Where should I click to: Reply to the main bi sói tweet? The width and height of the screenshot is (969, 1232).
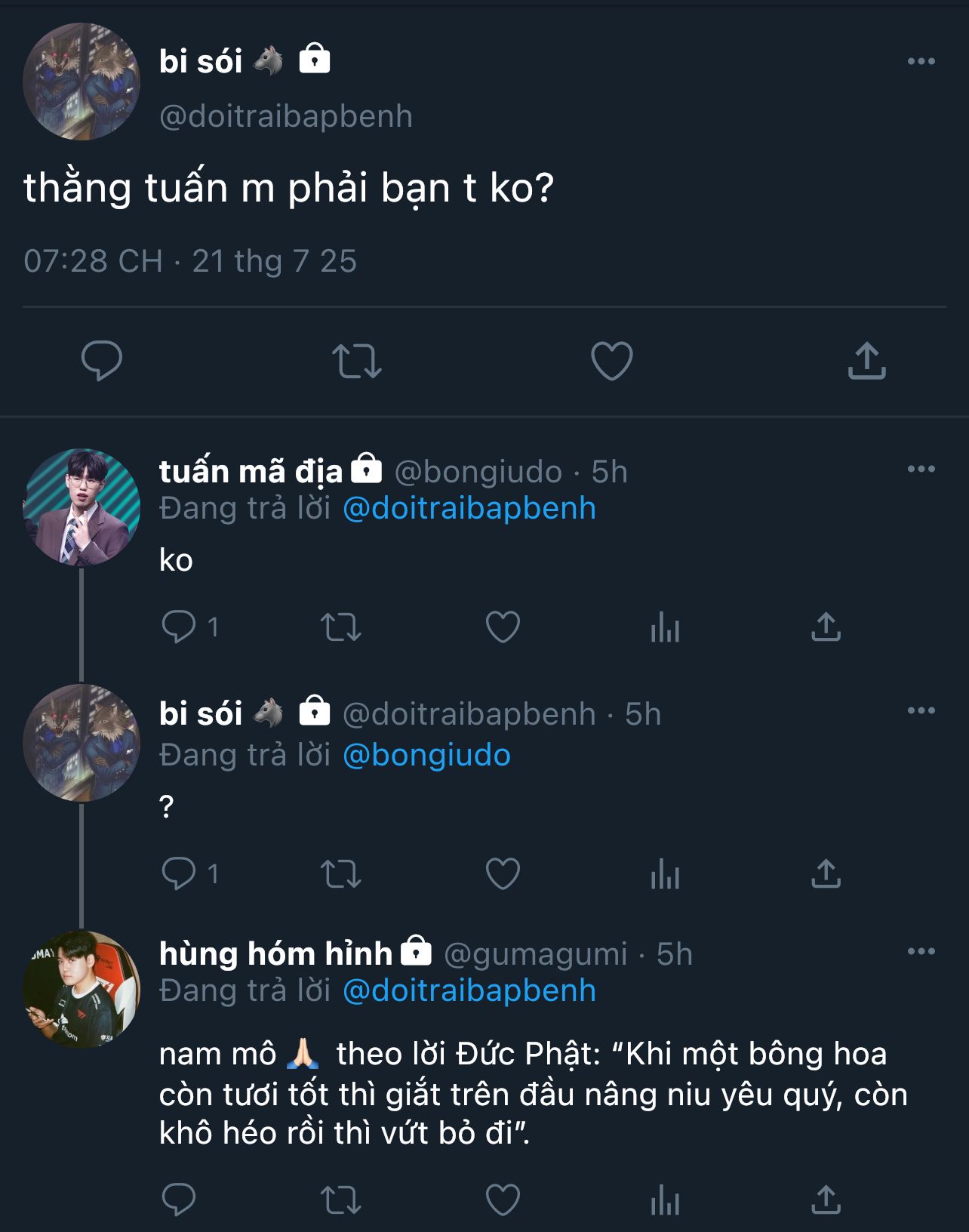click(x=102, y=360)
